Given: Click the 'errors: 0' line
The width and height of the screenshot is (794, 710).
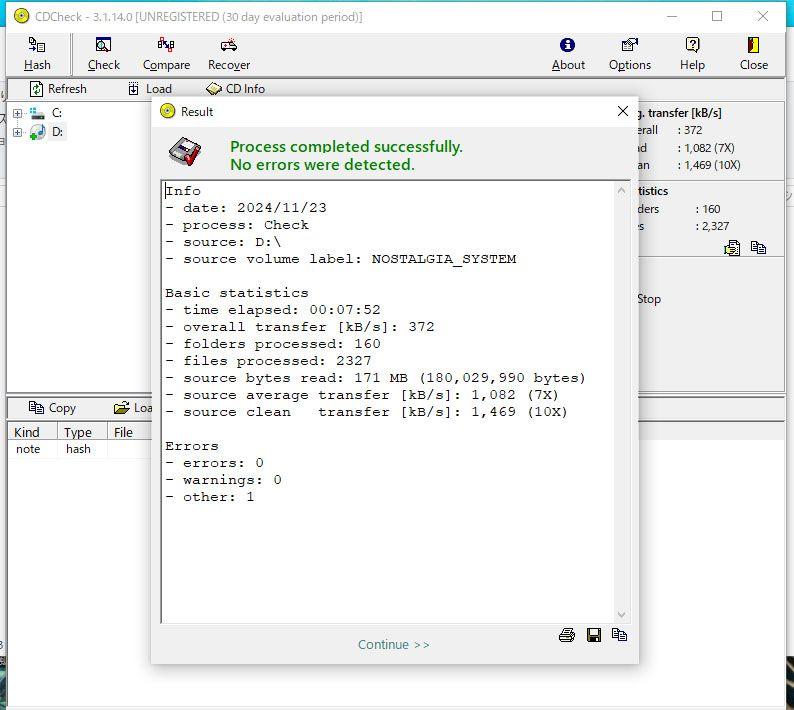Looking at the screenshot, I should pos(214,463).
